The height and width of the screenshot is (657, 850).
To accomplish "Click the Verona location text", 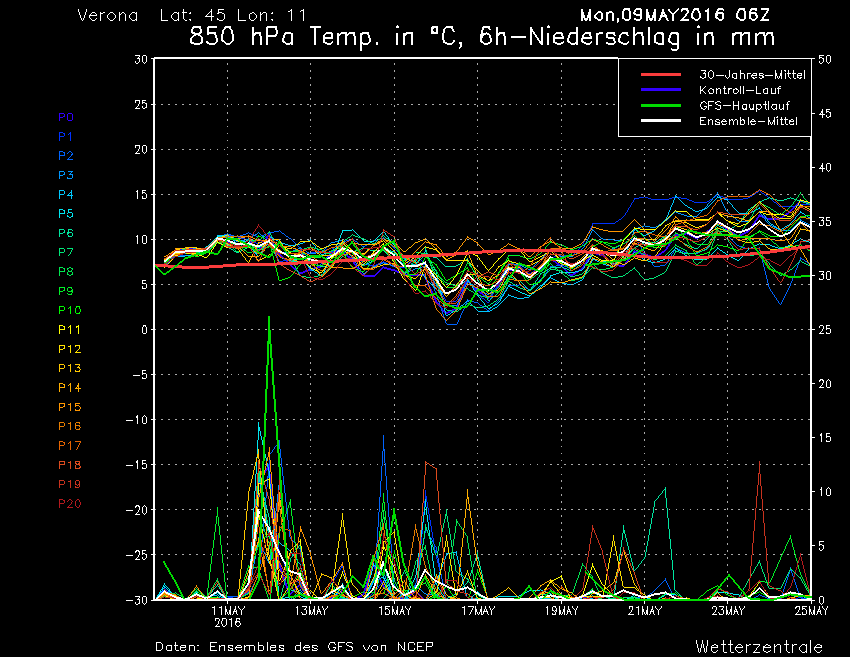I will point(108,15).
